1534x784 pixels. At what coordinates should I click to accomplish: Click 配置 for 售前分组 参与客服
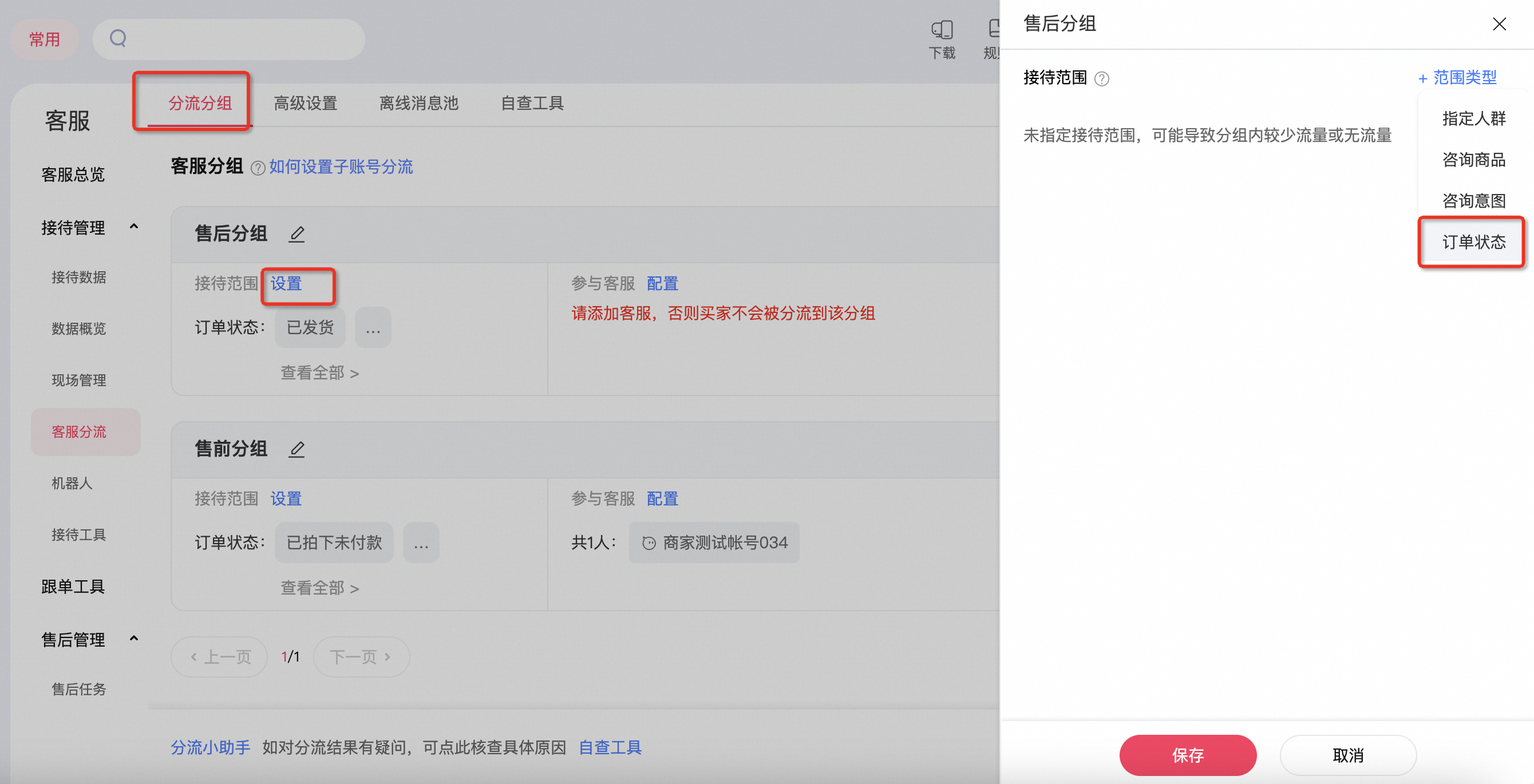coord(662,498)
